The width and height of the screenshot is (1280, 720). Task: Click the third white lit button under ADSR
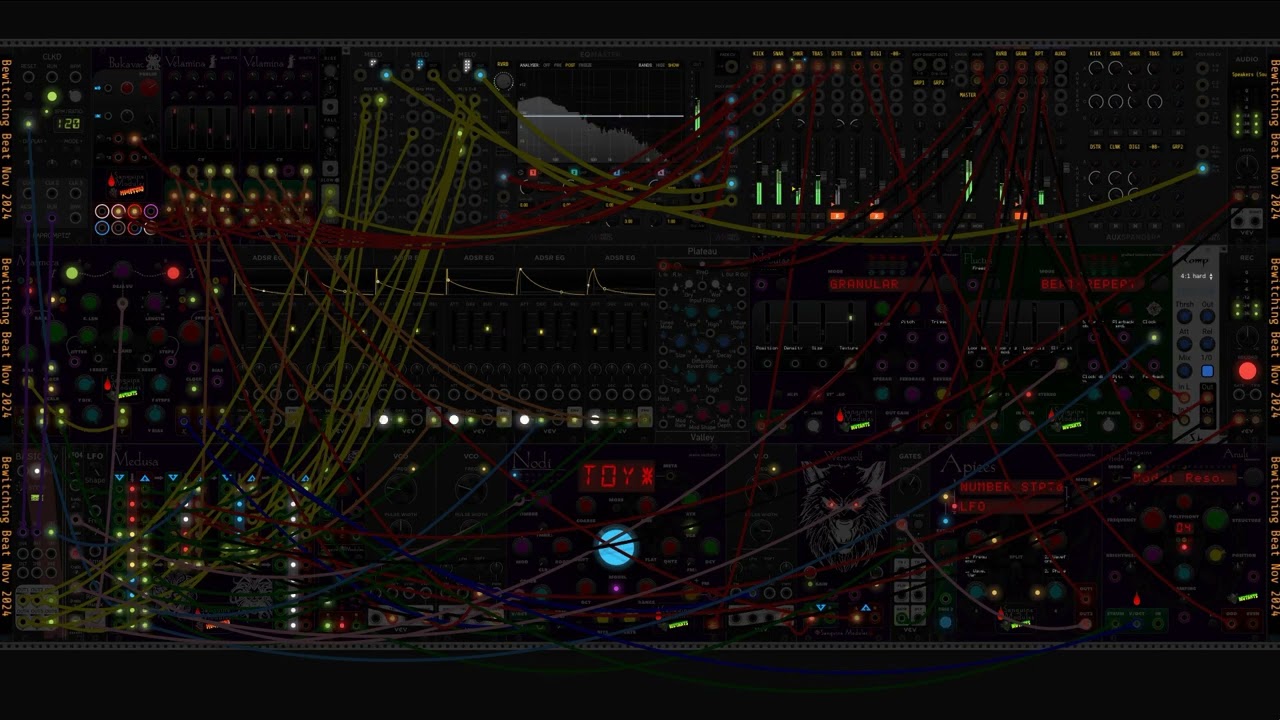click(524, 420)
